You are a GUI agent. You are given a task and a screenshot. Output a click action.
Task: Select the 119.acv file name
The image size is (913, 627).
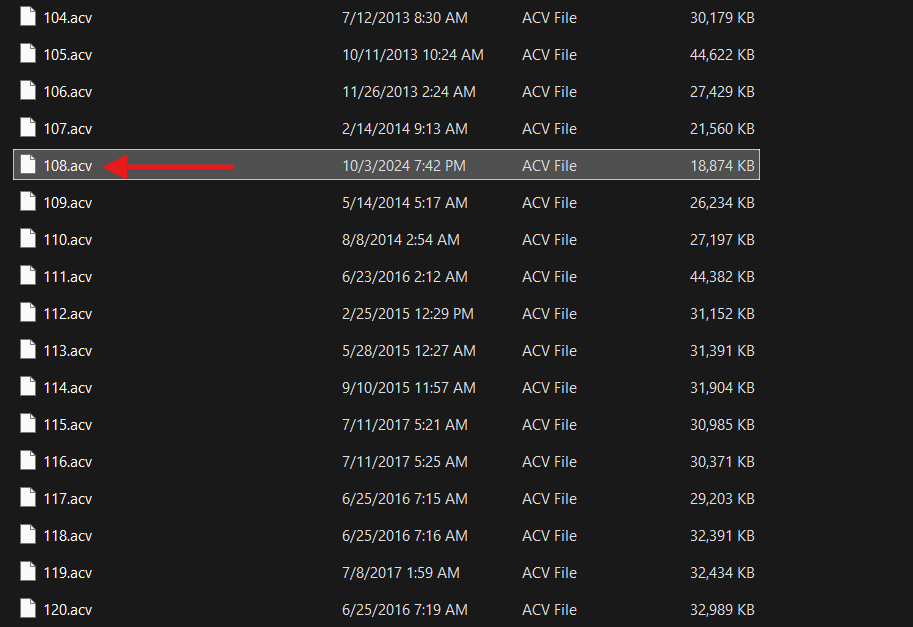click(67, 573)
